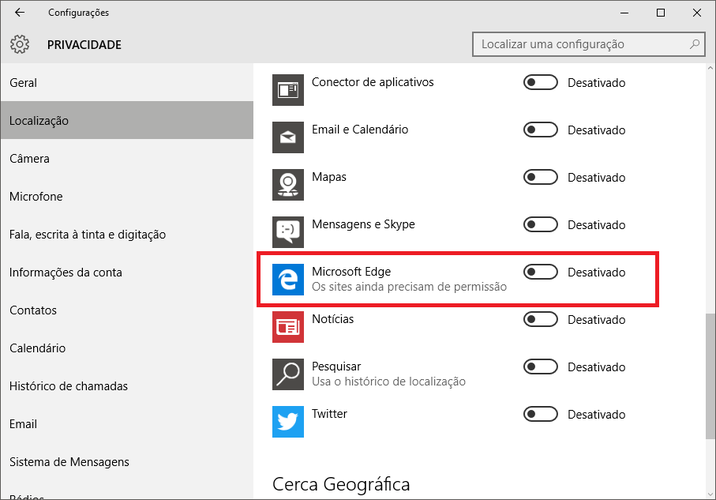Click the Notícias app icon
716x500 pixels.
click(288, 327)
